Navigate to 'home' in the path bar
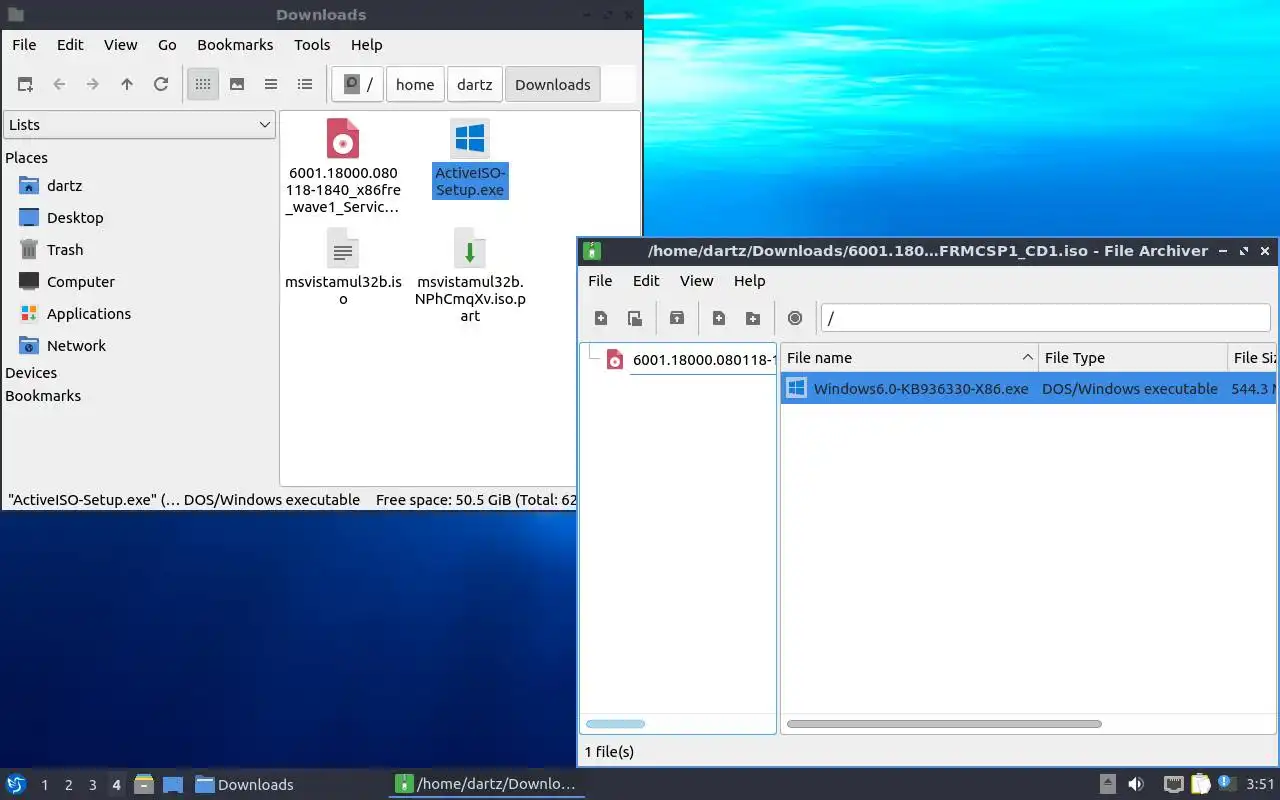Viewport: 1280px width, 800px height. (x=415, y=84)
